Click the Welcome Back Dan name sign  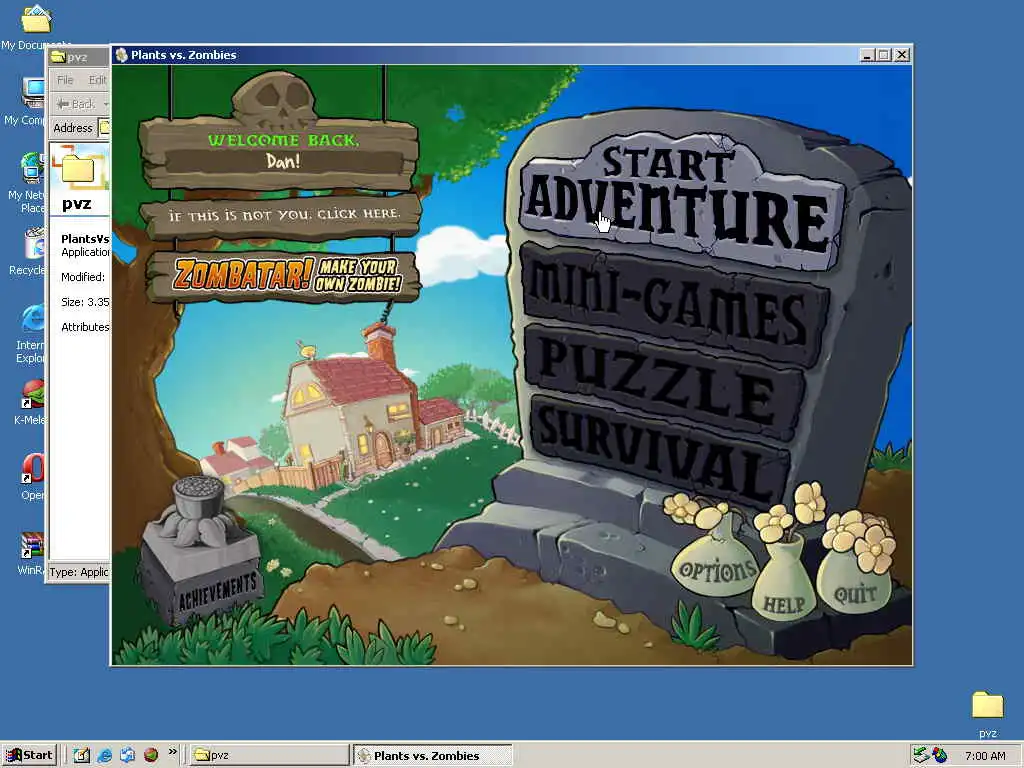[280, 152]
